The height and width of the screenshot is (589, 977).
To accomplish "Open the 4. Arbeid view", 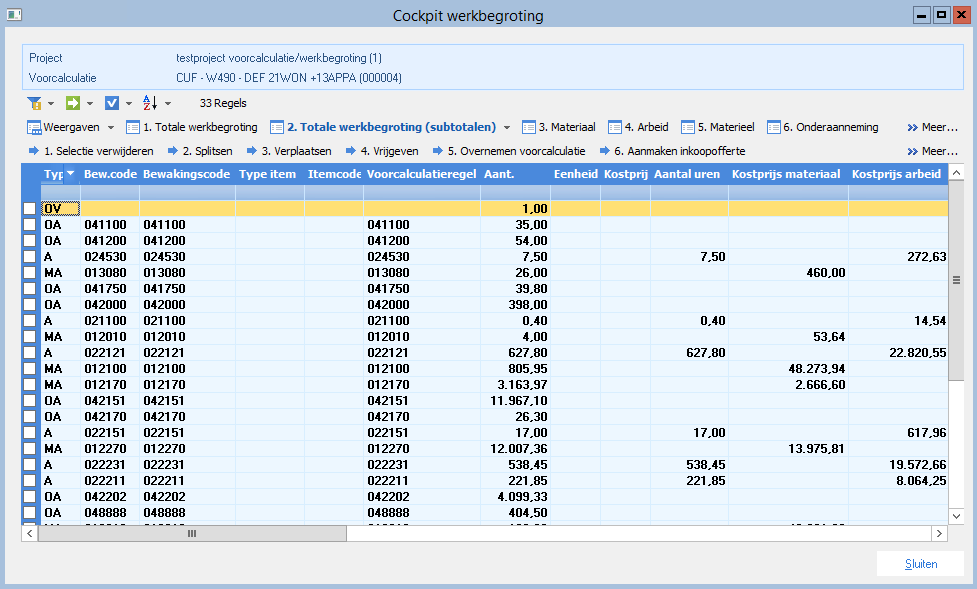I will point(646,127).
